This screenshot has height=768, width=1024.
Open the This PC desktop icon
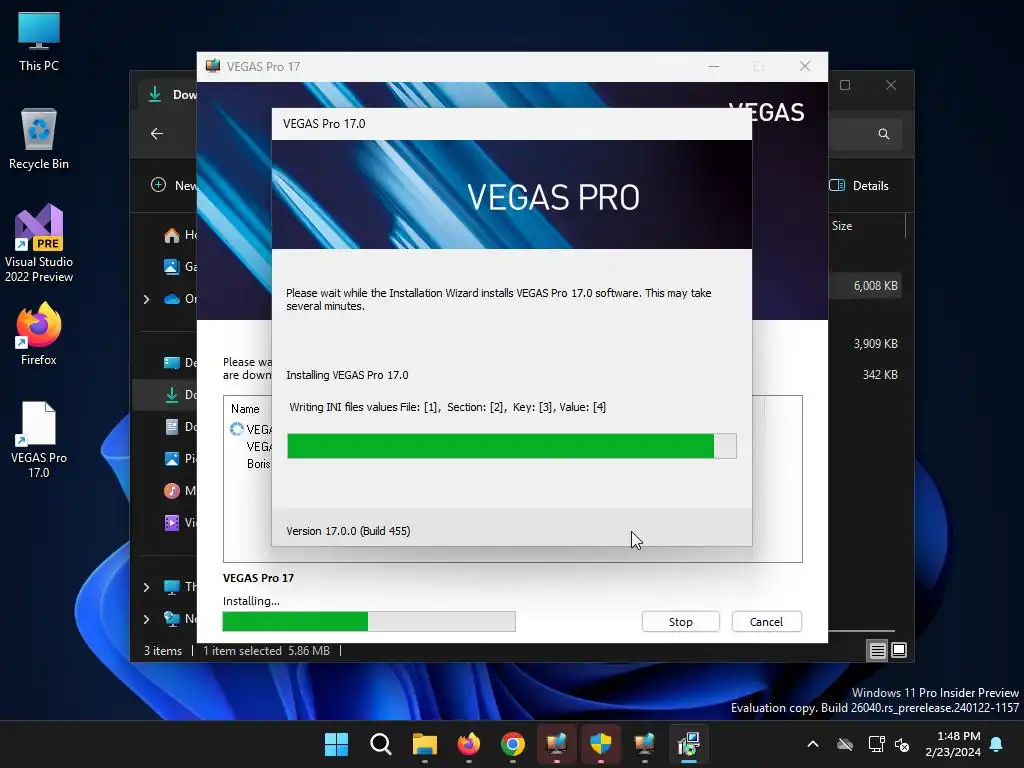point(39,42)
